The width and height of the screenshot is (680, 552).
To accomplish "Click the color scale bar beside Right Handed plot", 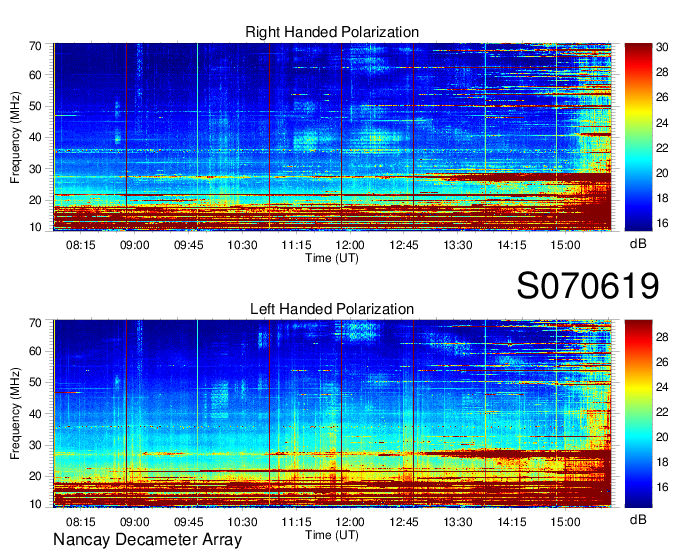I will click(638, 137).
